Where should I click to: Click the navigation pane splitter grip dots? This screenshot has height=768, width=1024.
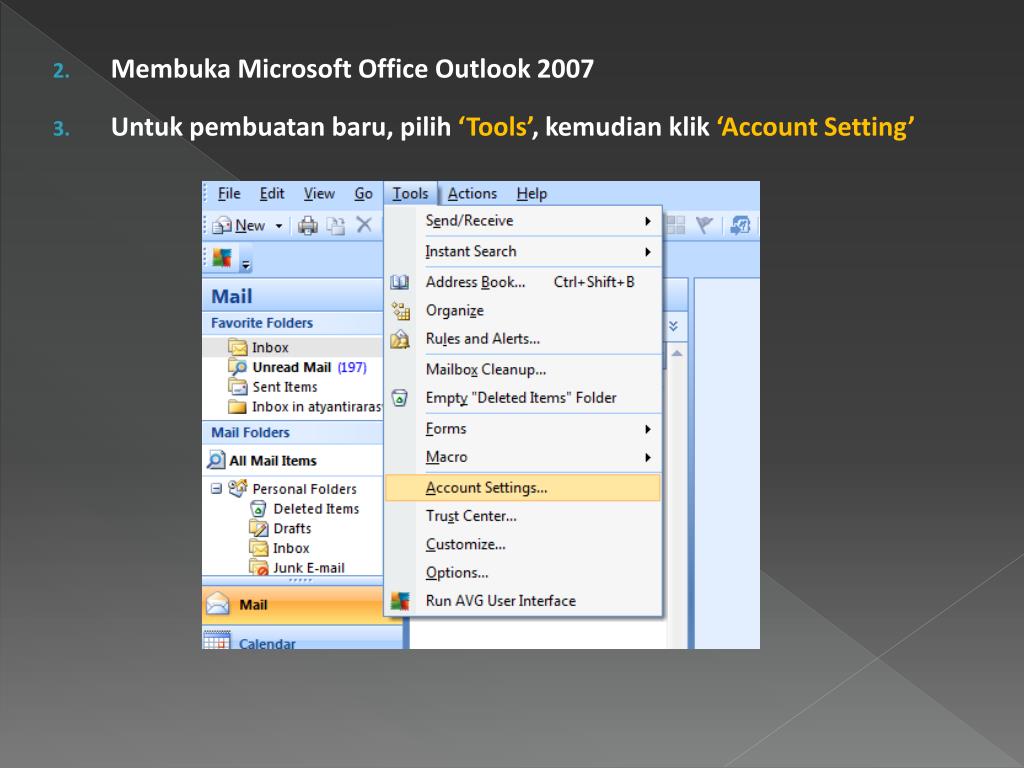click(300, 580)
